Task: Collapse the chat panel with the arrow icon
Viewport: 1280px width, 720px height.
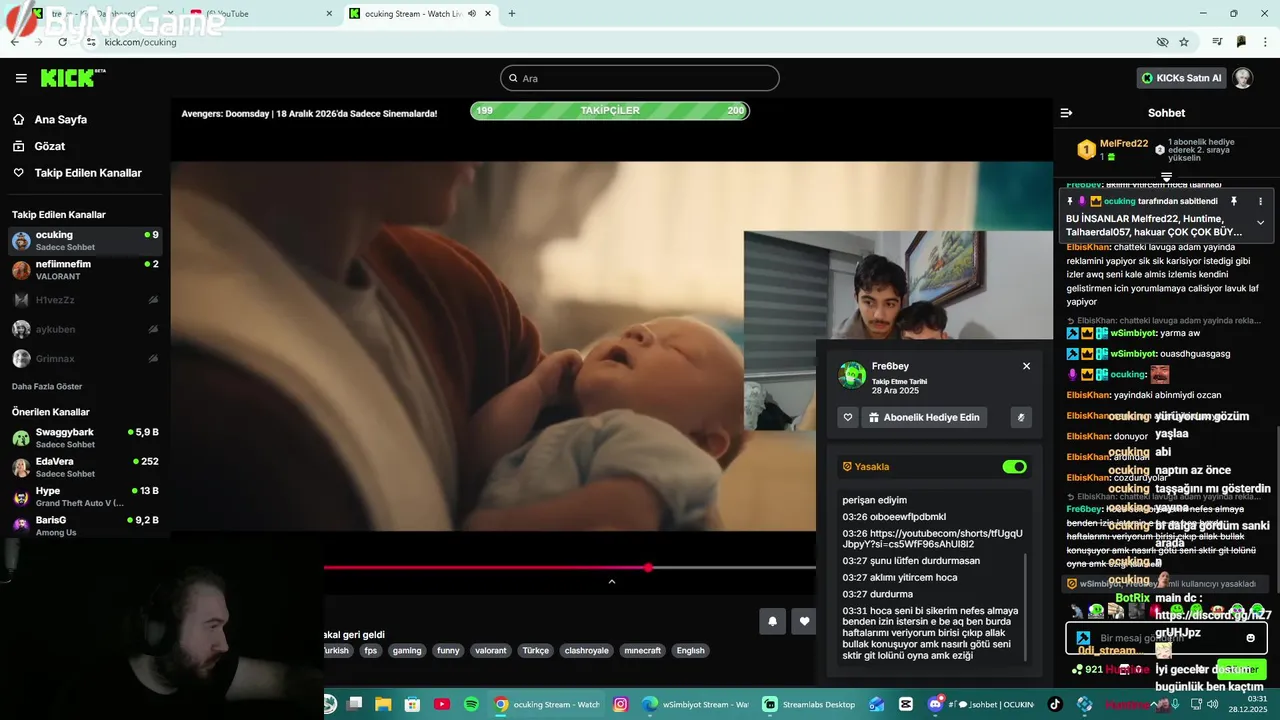Action: [1066, 113]
